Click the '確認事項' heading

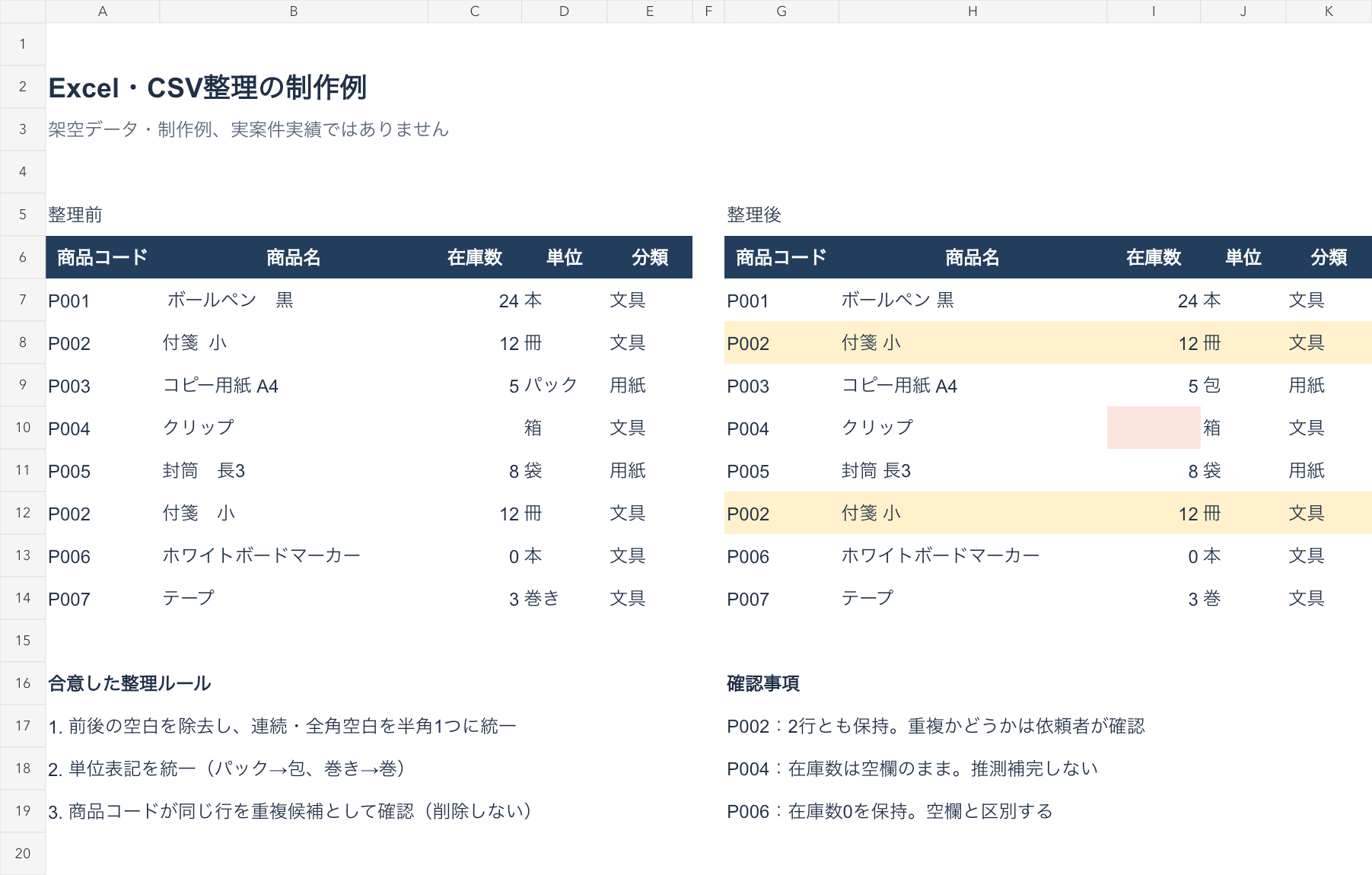(763, 683)
